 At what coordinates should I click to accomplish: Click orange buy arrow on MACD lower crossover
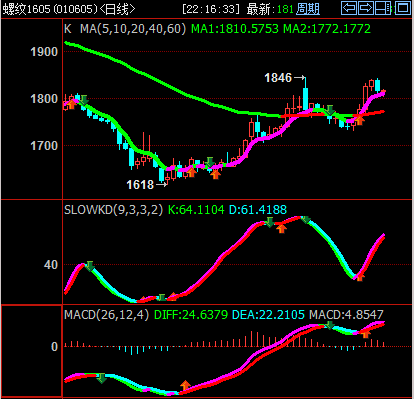(x=185, y=385)
